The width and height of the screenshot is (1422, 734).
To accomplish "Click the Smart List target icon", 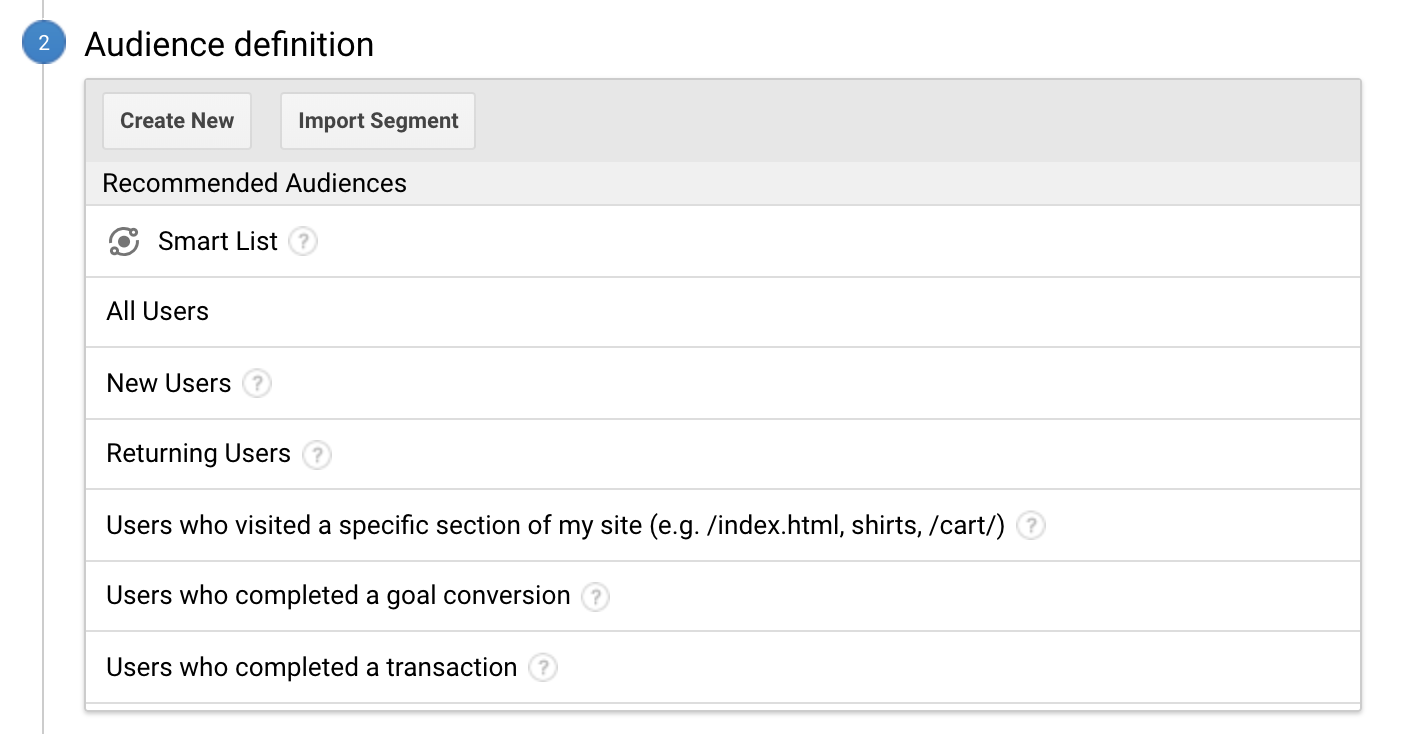I will [123, 242].
